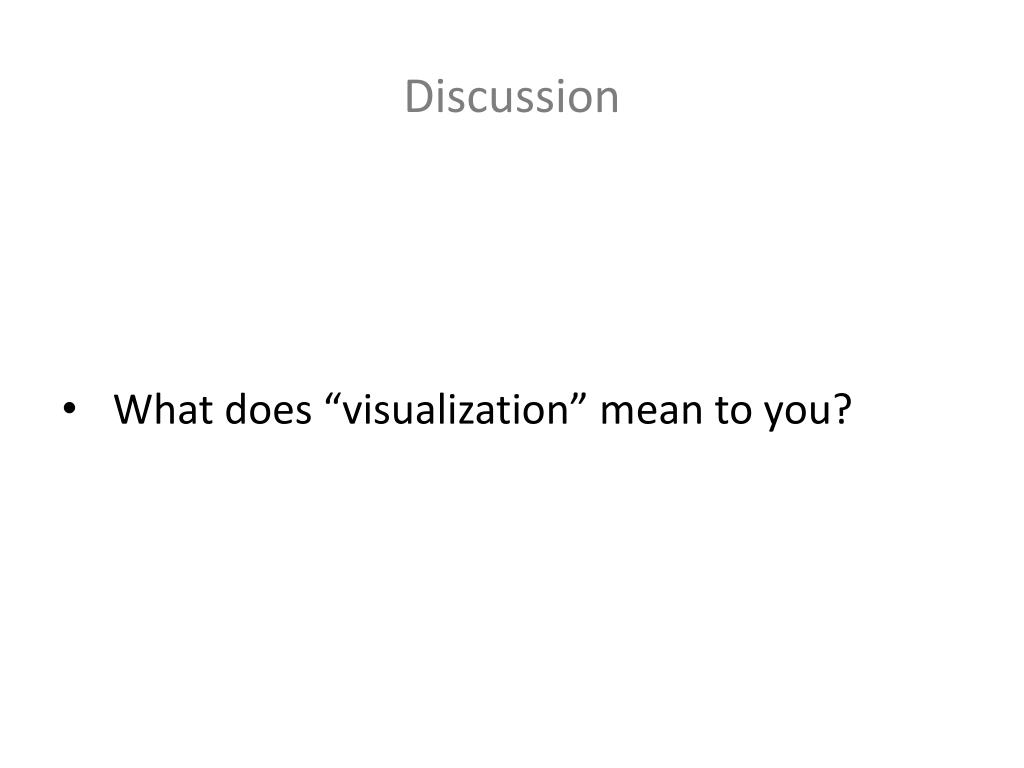Image resolution: width=1024 pixels, height=768 pixels.
Task: Click the capital "D" in Discussion
Action: (x=418, y=97)
